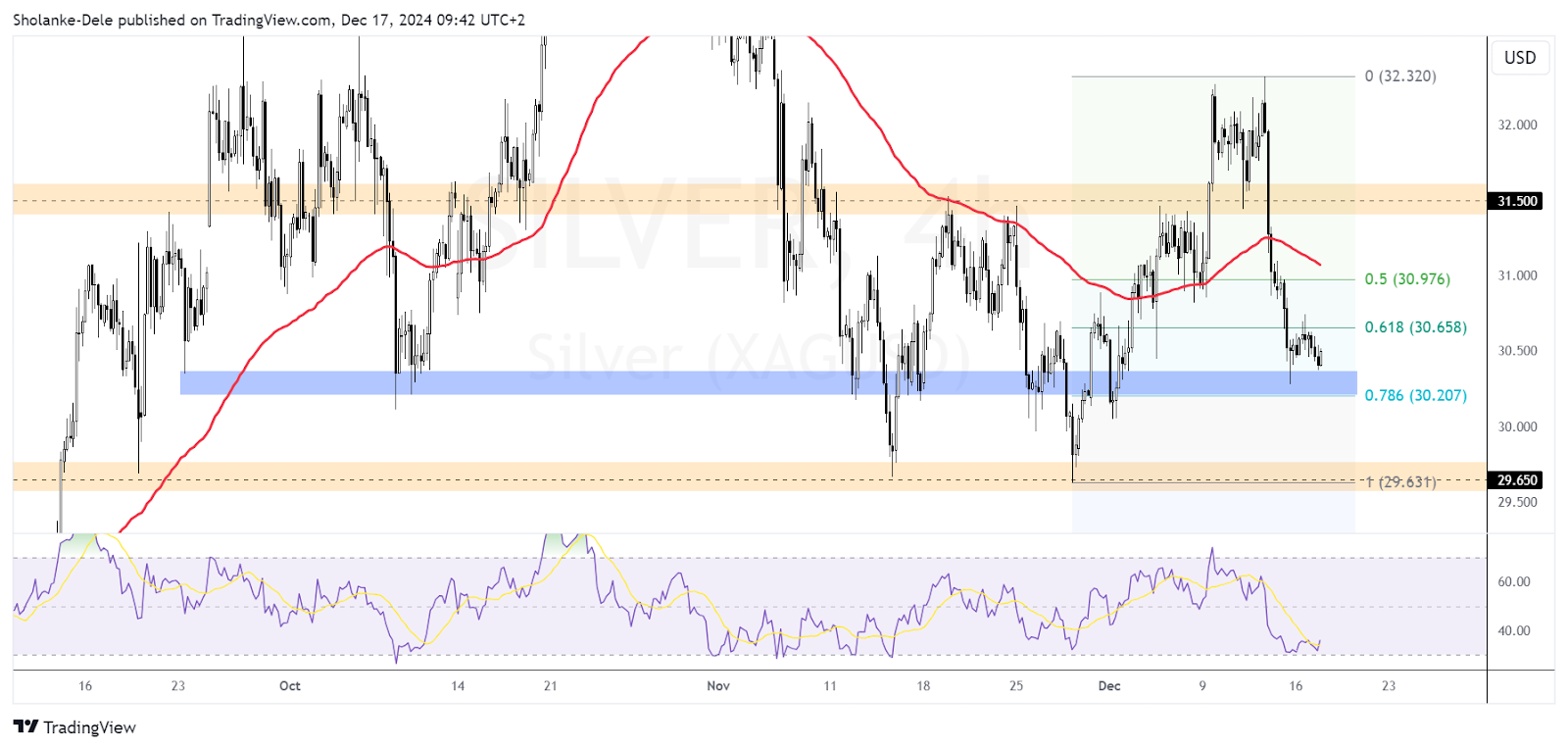Click the 32.000 price axis value
This screenshot has width=1568, height=750.
1517,125
